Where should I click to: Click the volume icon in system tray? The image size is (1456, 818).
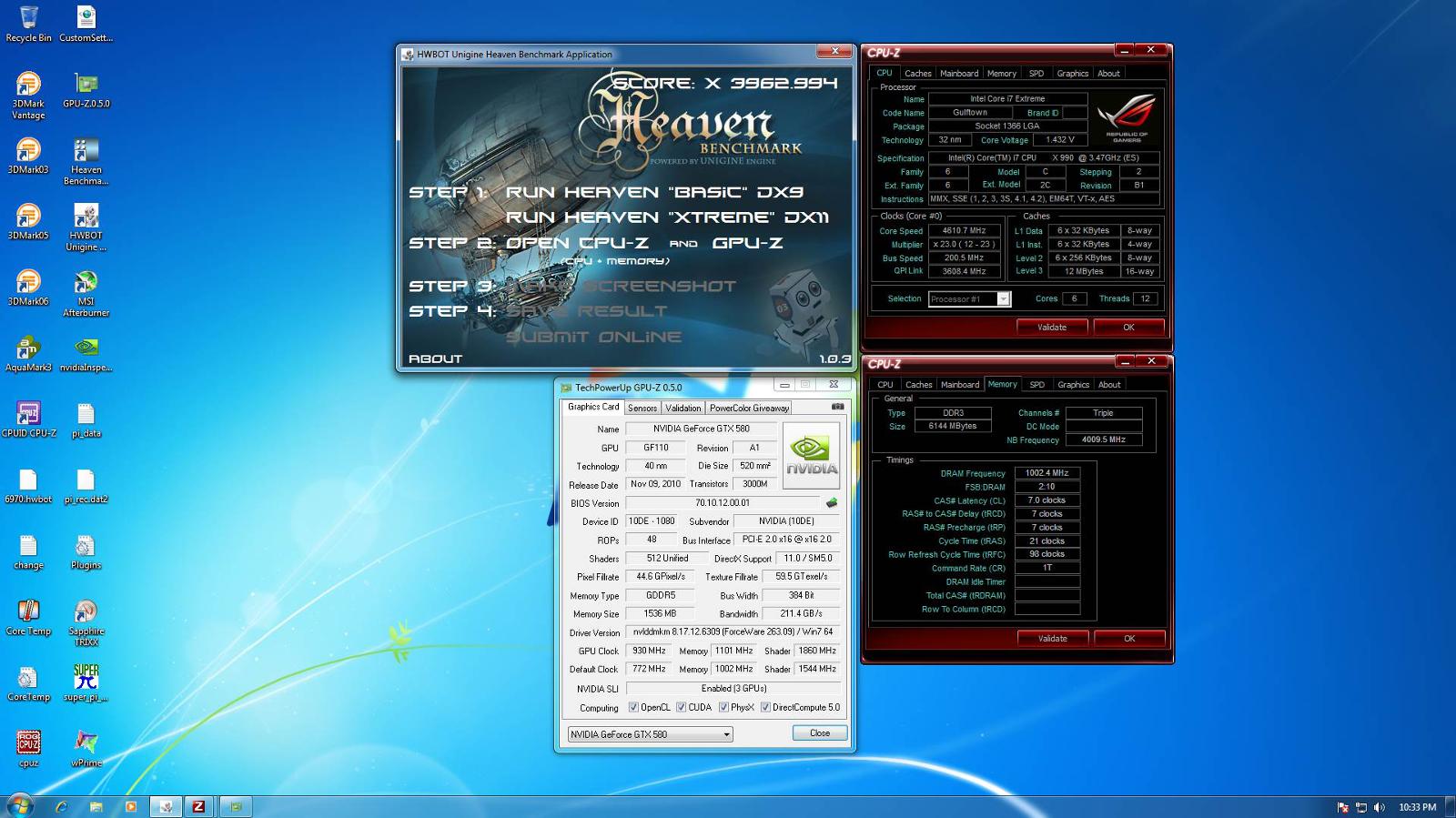click(1379, 807)
